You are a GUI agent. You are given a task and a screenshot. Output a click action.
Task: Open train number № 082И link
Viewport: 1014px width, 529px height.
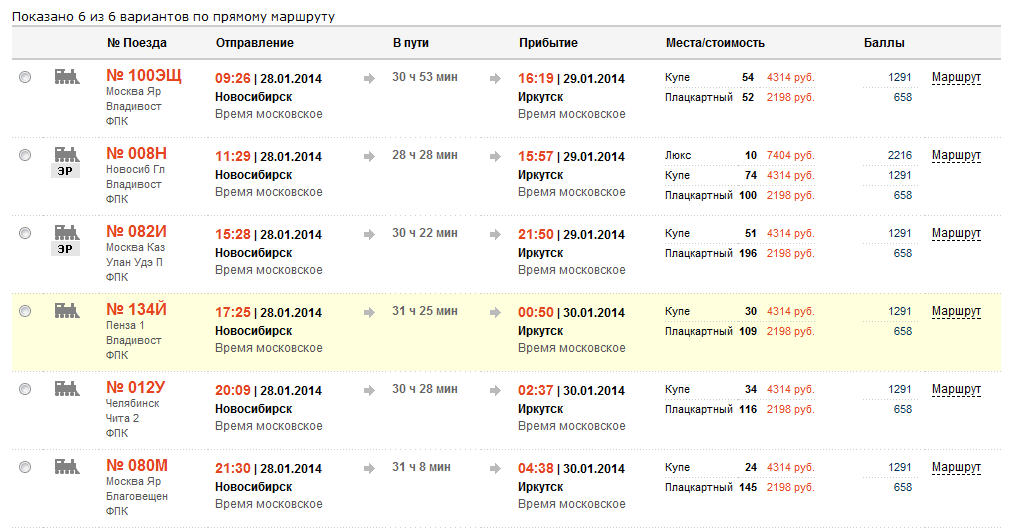pyautogui.click(x=136, y=231)
